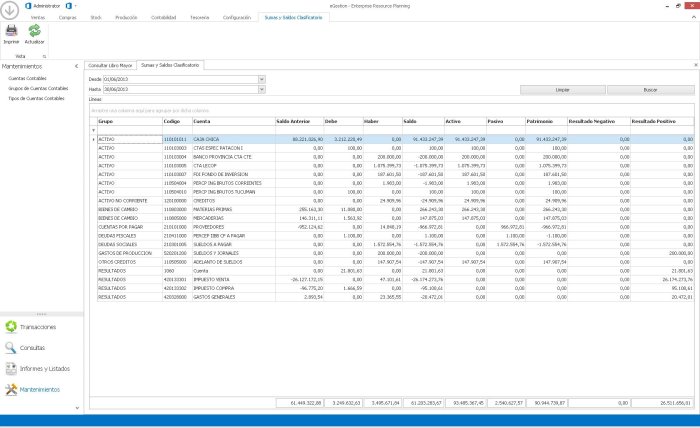Switch to Consultar Libro Mayor tab
Image resolution: width=700 pixels, height=428 pixels.
[x=110, y=64]
